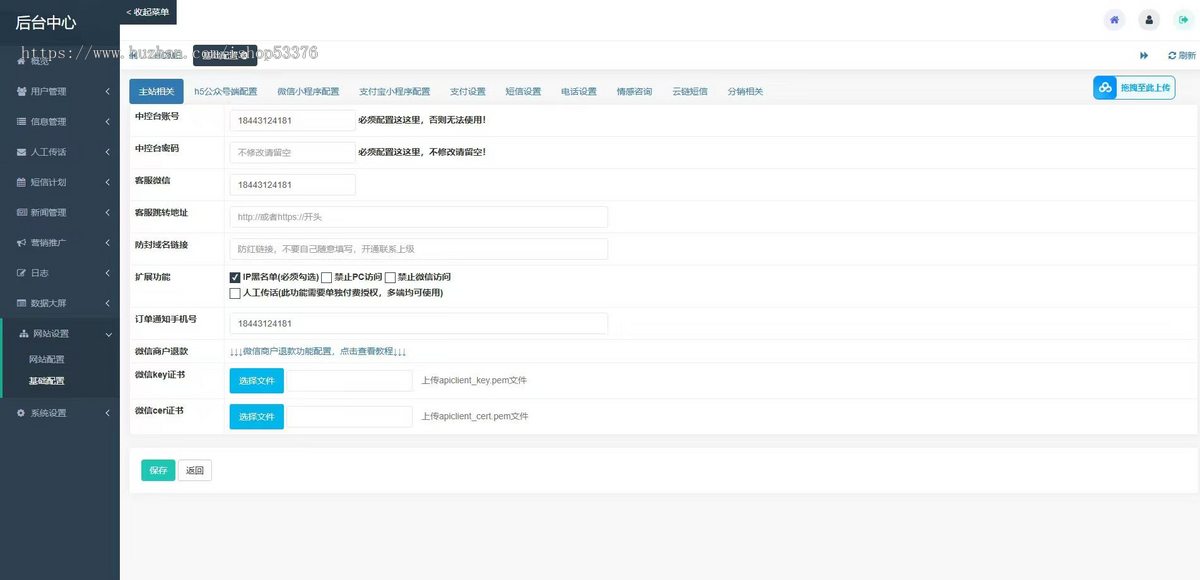Select the 主站相关 tab
Image resolution: width=1200 pixels, height=580 pixels.
156,91
